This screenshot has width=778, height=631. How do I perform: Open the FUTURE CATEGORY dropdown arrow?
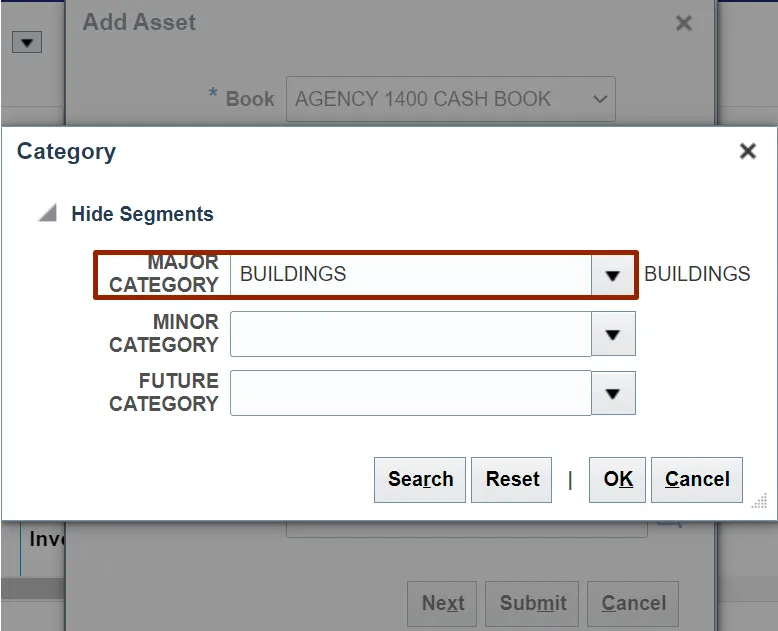613,393
